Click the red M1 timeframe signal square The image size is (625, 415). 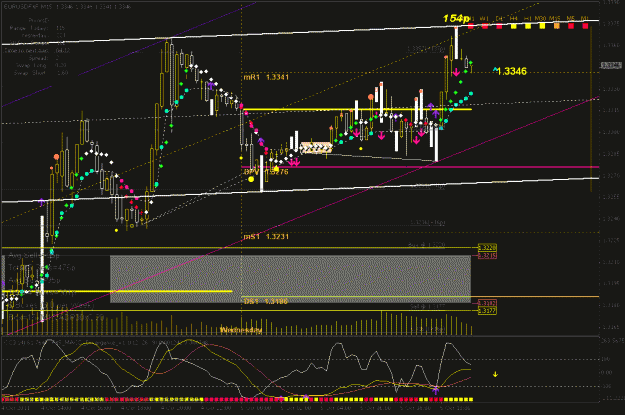[x=585, y=26]
